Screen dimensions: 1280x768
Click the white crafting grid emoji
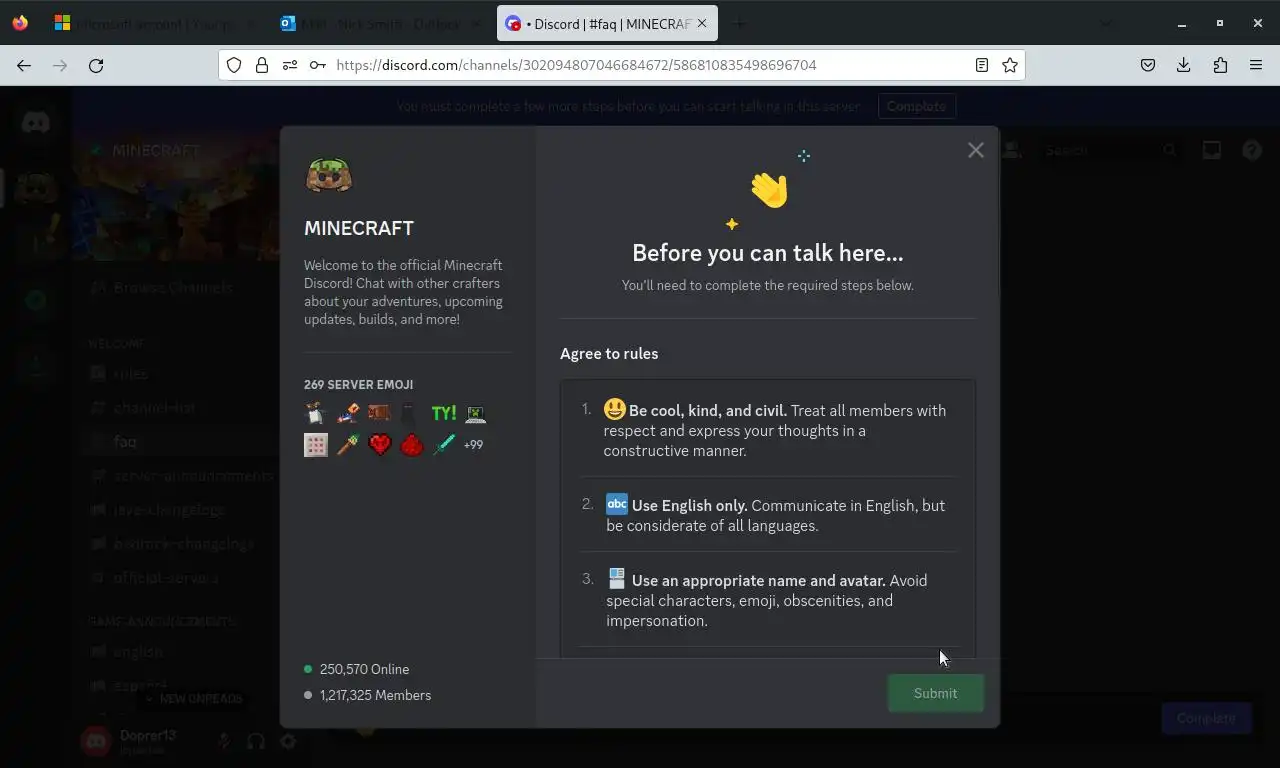(x=316, y=445)
